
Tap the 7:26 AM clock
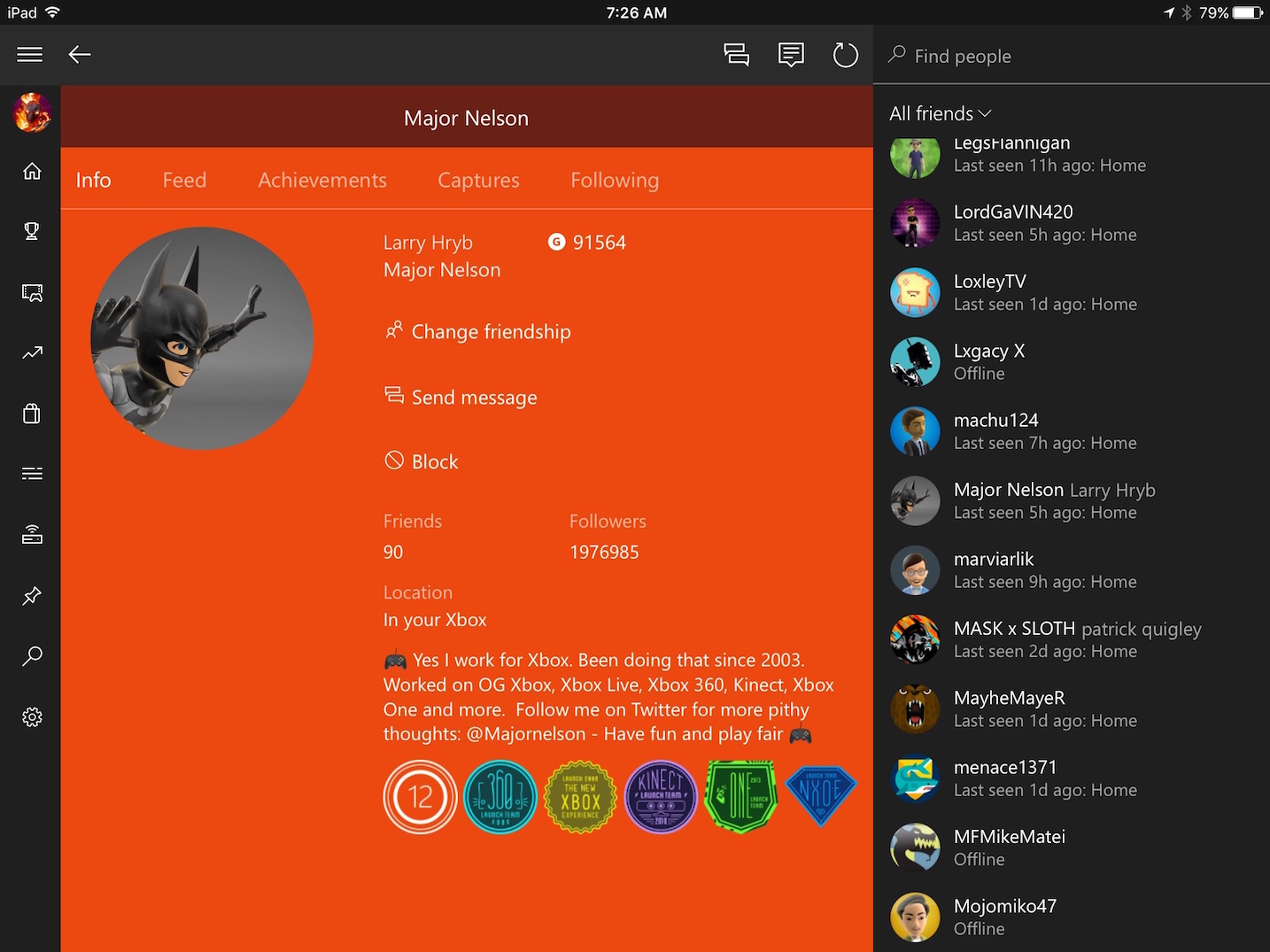point(636,12)
